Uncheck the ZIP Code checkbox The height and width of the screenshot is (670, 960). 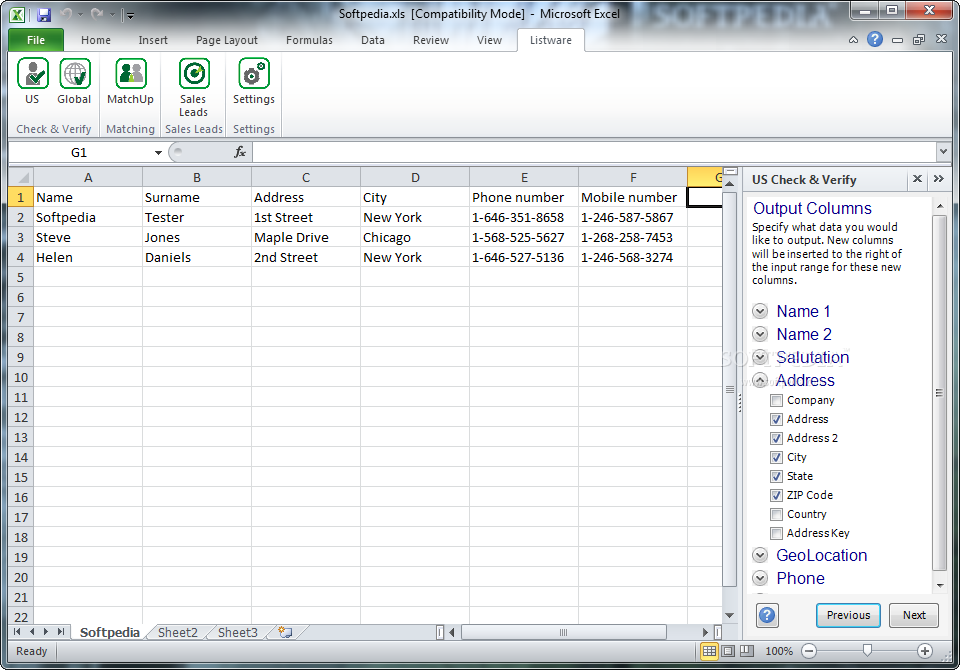(x=776, y=495)
